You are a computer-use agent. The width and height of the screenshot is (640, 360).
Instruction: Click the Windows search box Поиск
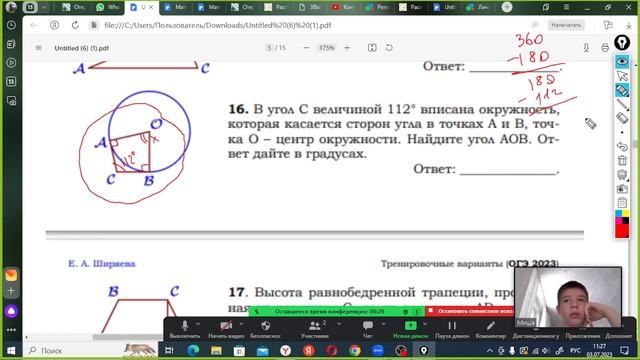tap(91, 351)
